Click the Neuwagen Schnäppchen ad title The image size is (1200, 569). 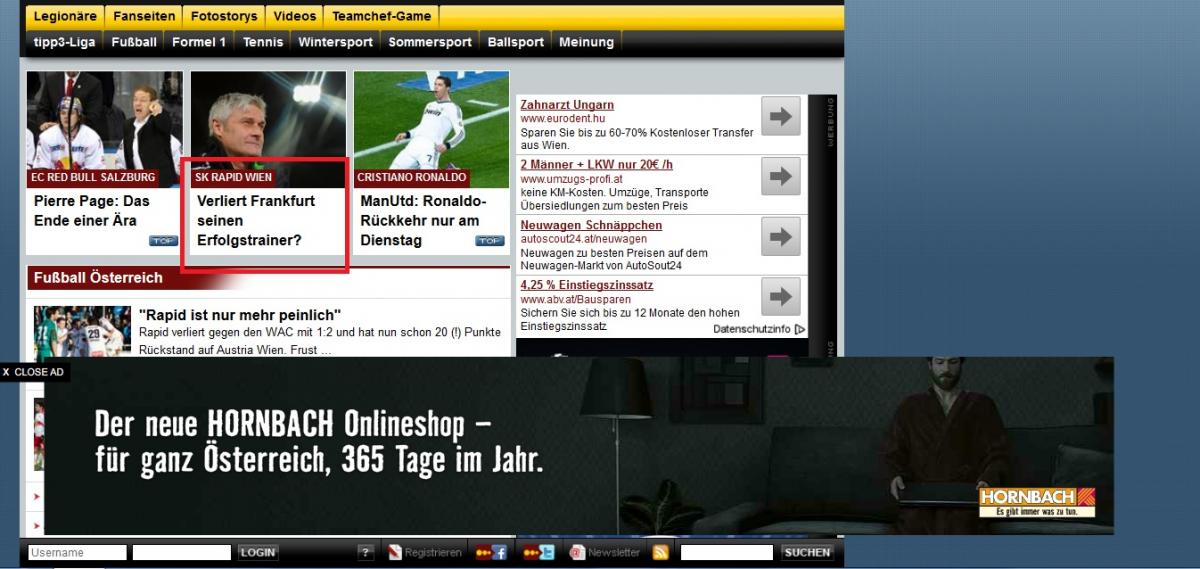point(591,225)
